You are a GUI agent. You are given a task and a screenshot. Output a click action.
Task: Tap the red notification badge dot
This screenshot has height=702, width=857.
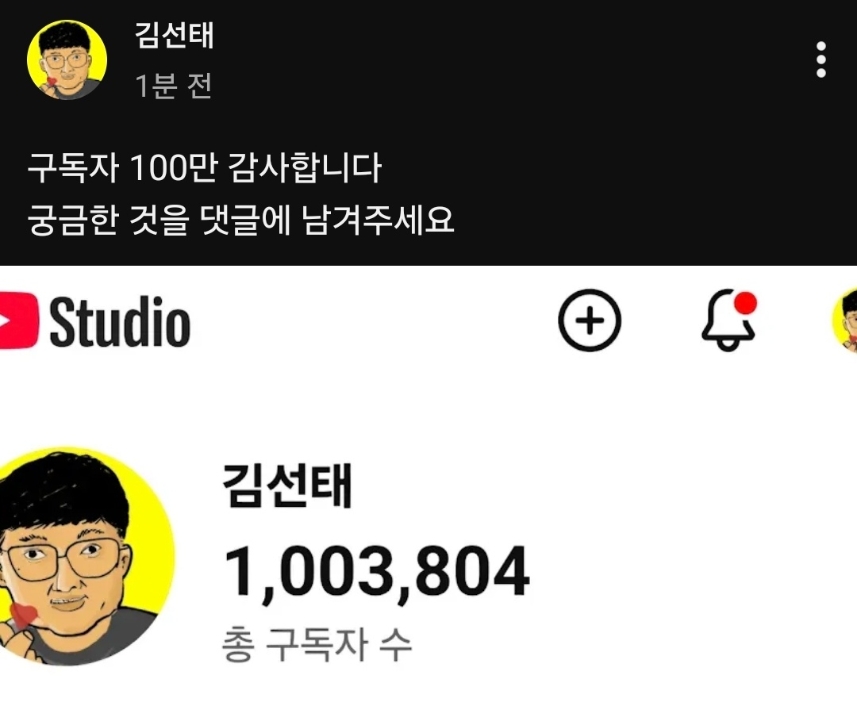(745, 303)
